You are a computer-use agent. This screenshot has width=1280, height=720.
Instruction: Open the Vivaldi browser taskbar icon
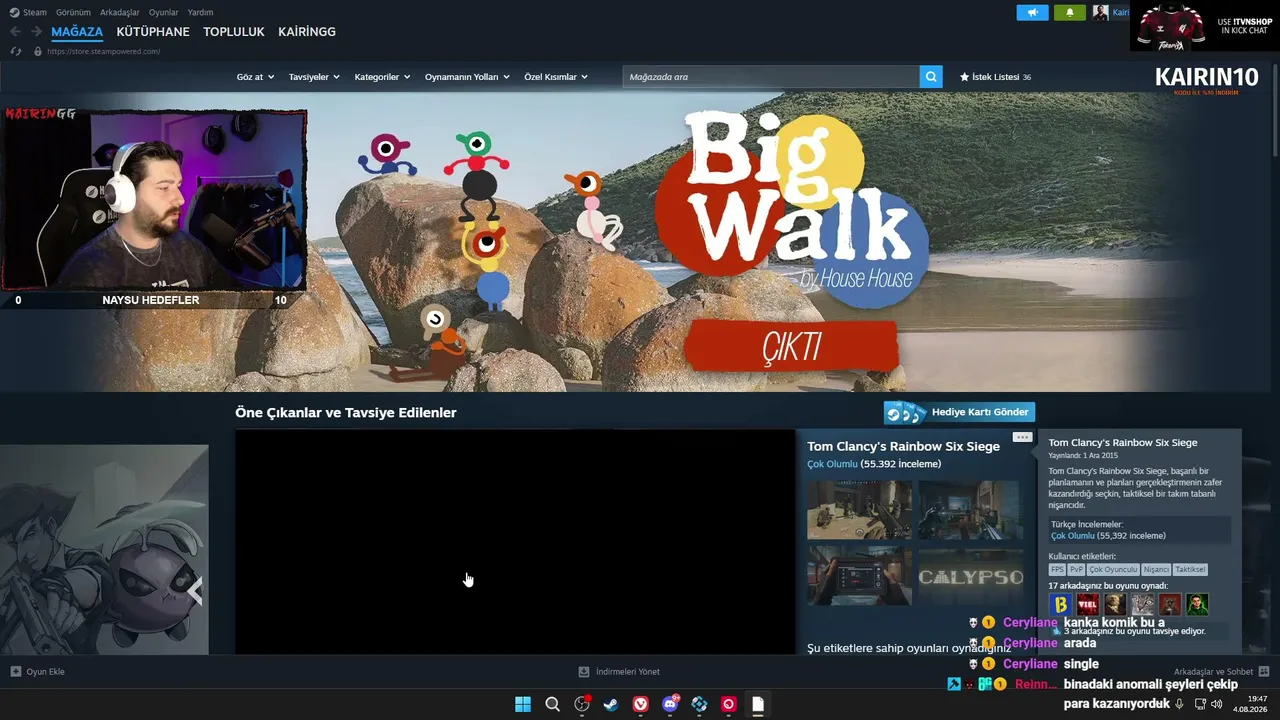641,704
